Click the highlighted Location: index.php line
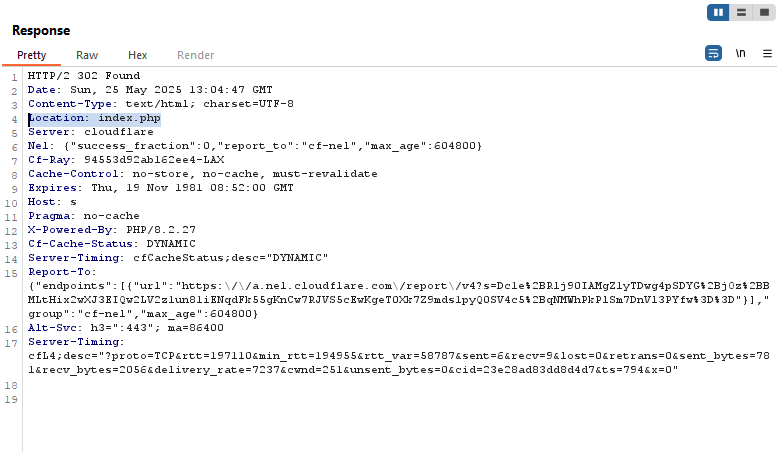 tap(94, 118)
